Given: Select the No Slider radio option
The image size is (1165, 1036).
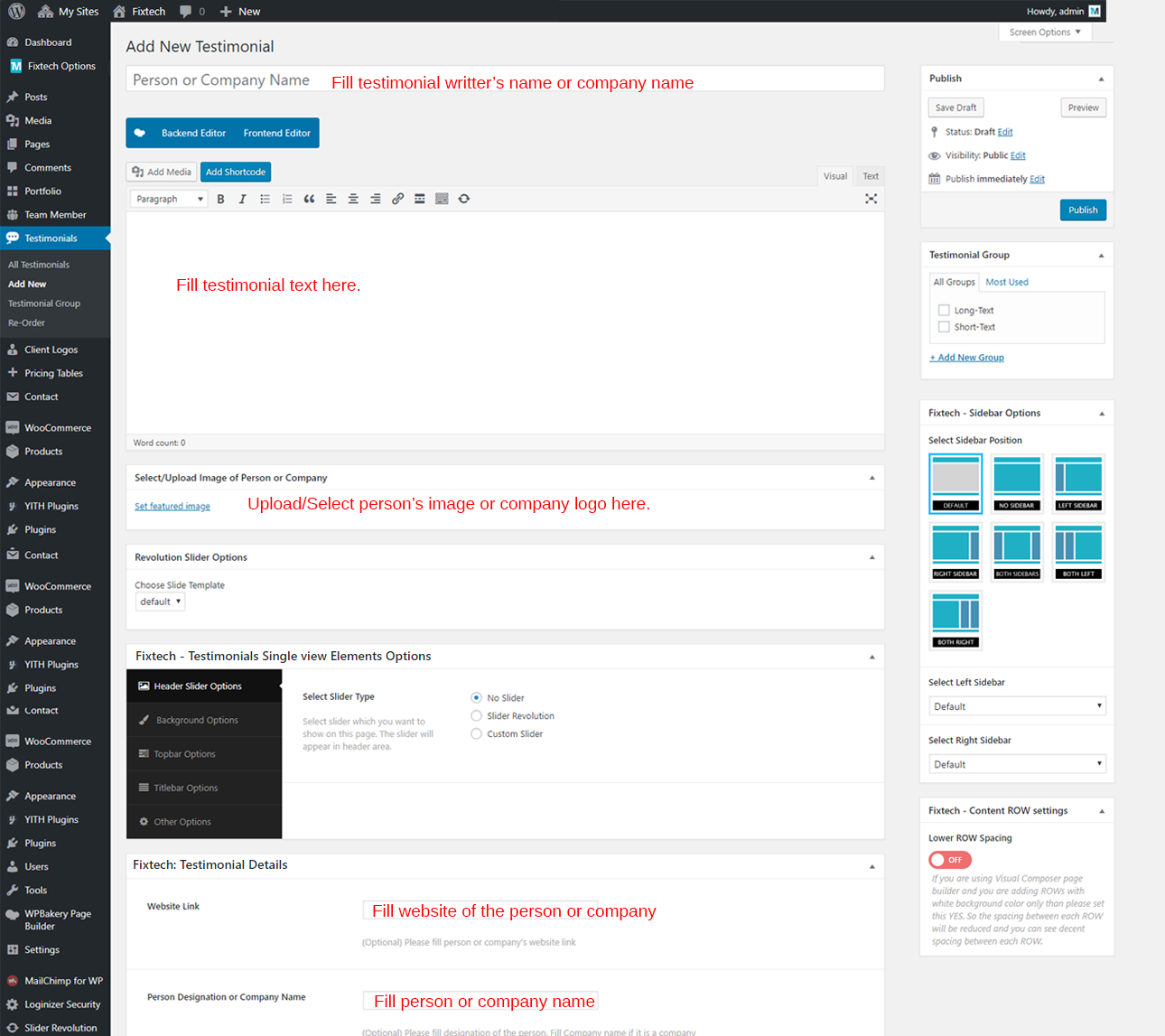Looking at the screenshot, I should pyautogui.click(x=476, y=697).
